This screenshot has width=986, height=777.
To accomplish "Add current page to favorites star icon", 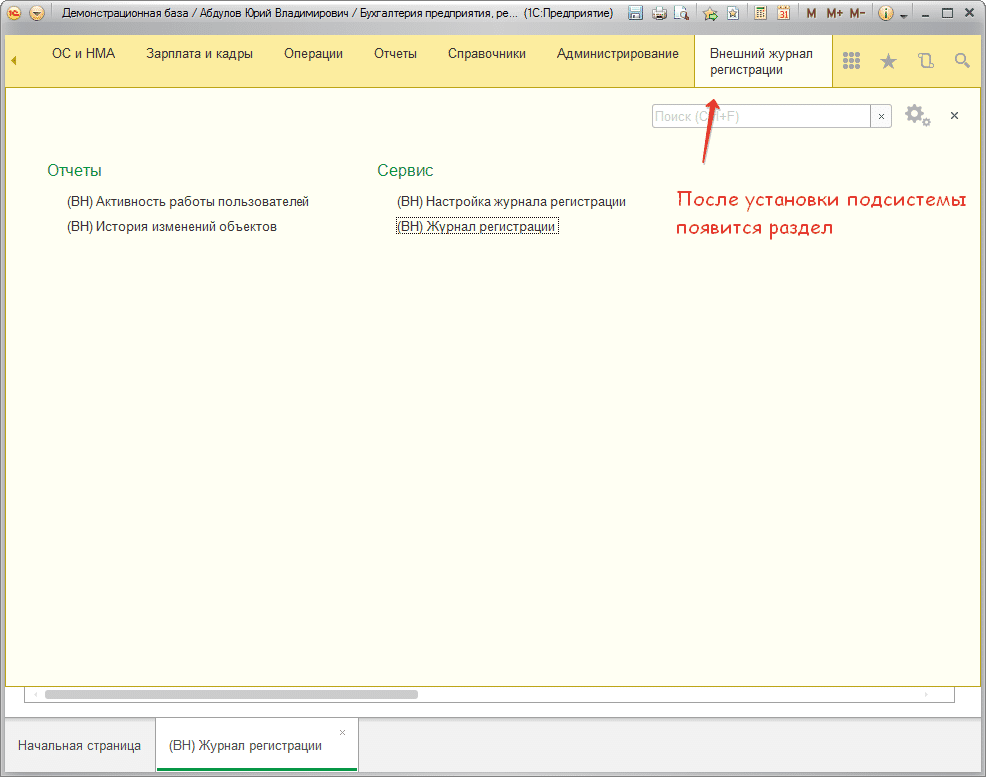I will [x=710, y=14].
